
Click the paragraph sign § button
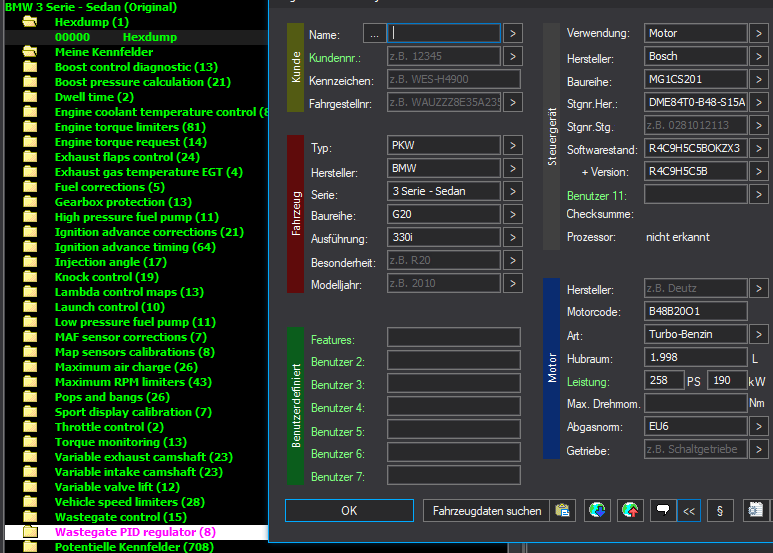(x=720, y=510)
